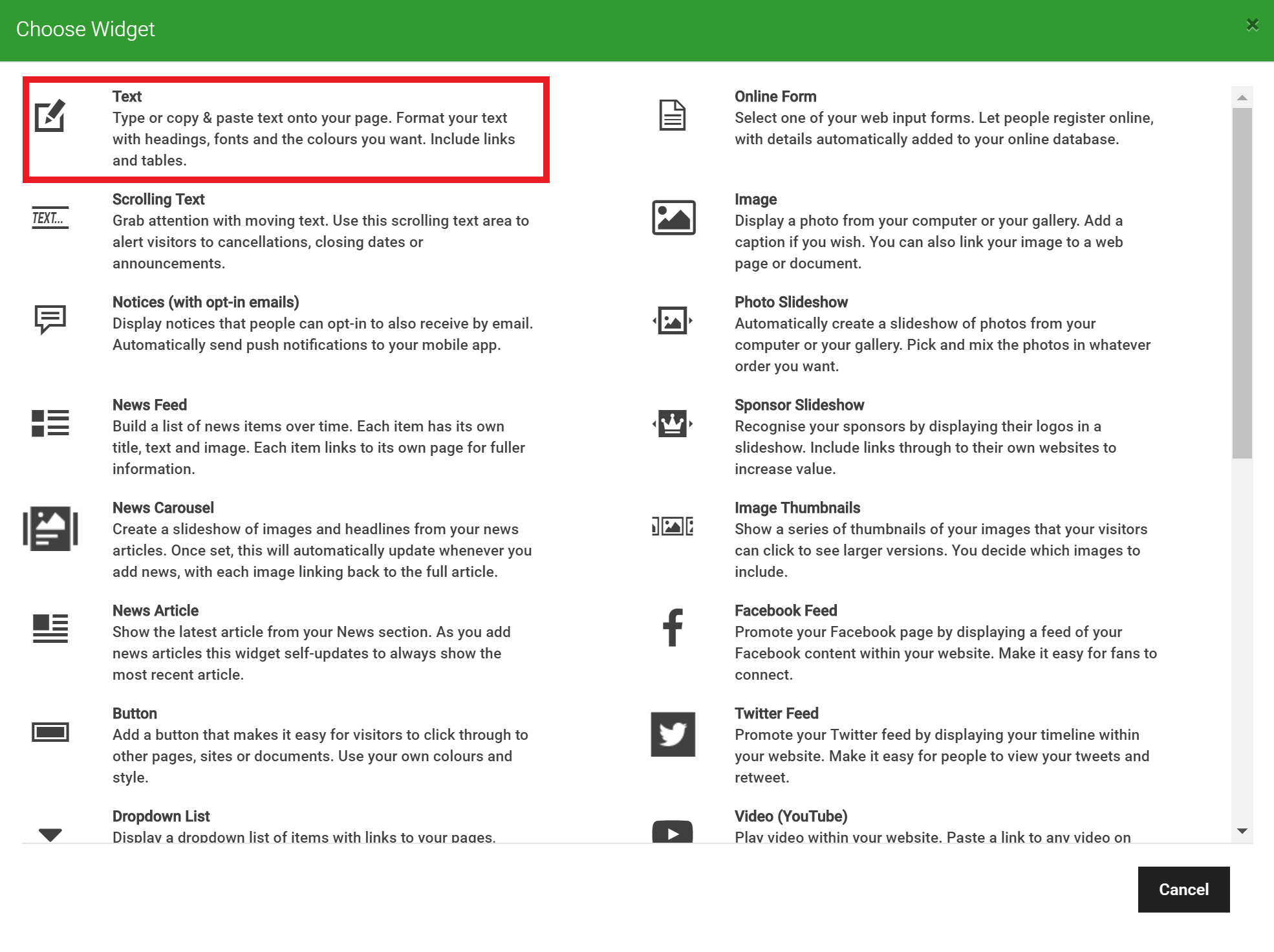The height and width of the screenshot is (952, 1274).
Task: Select Notices (with opt-in emails) title
Action: pyautogui.click(x=206, y=302)
